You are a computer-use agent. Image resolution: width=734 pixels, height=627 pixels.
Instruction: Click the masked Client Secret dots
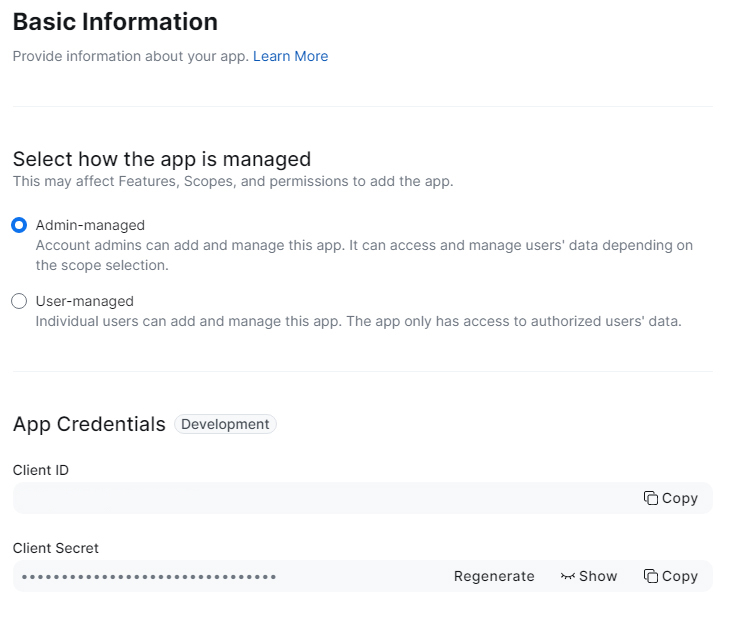click(149, 576)
